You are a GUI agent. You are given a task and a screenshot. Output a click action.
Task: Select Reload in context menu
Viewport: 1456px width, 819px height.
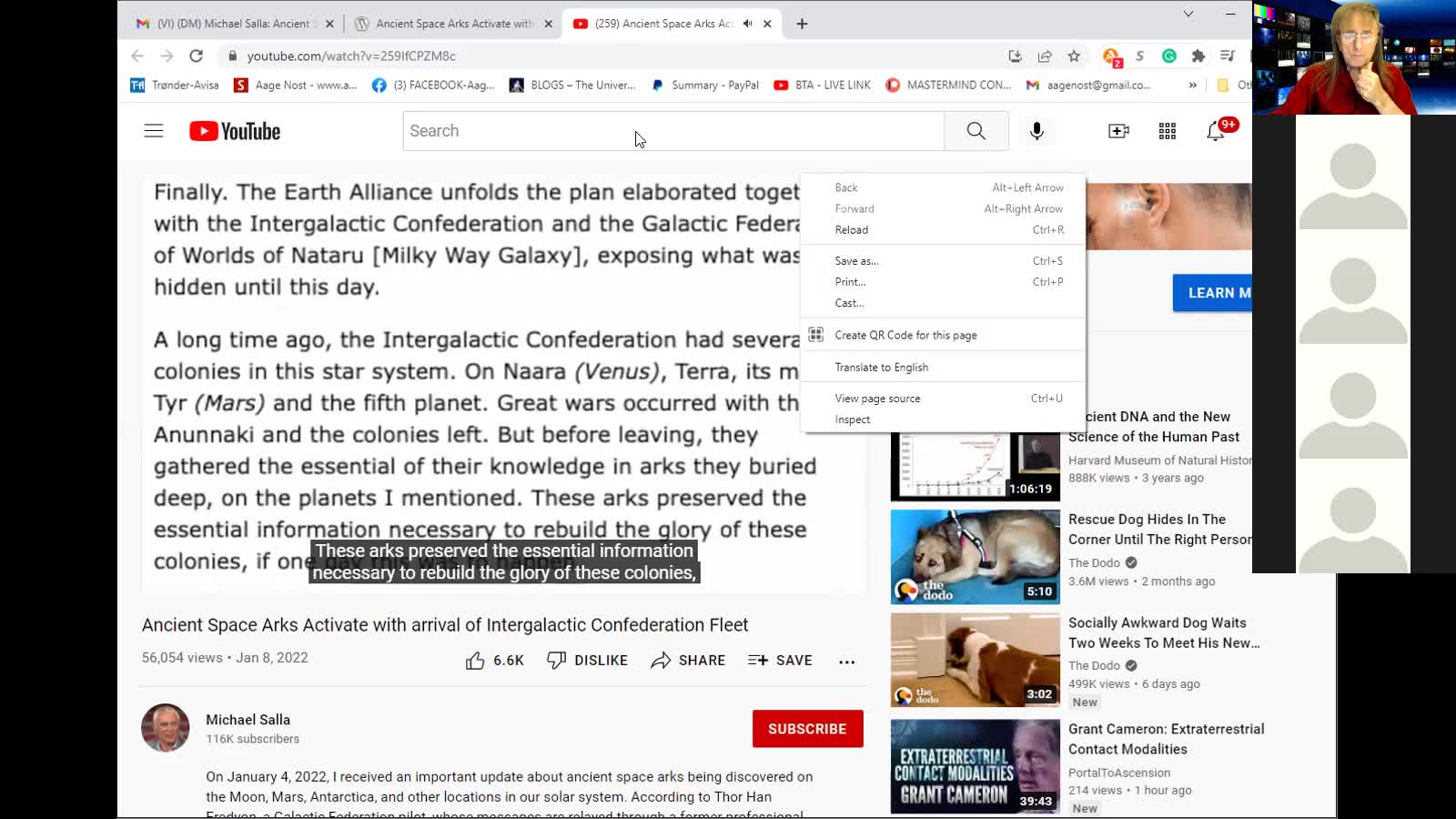pyautogui.click(x=944, y=230)
